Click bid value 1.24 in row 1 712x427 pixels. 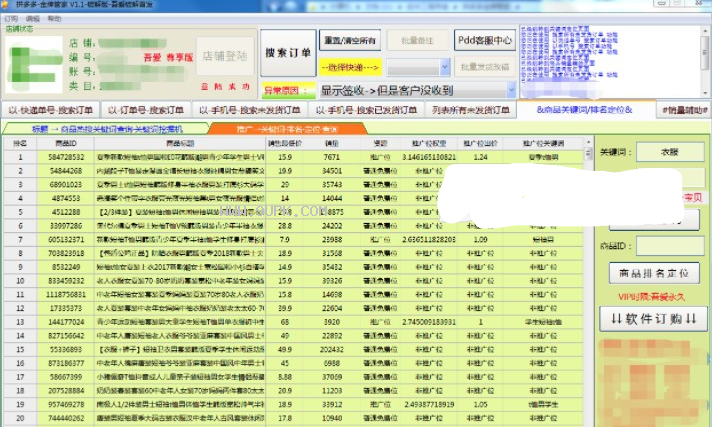tap(480, 157)
